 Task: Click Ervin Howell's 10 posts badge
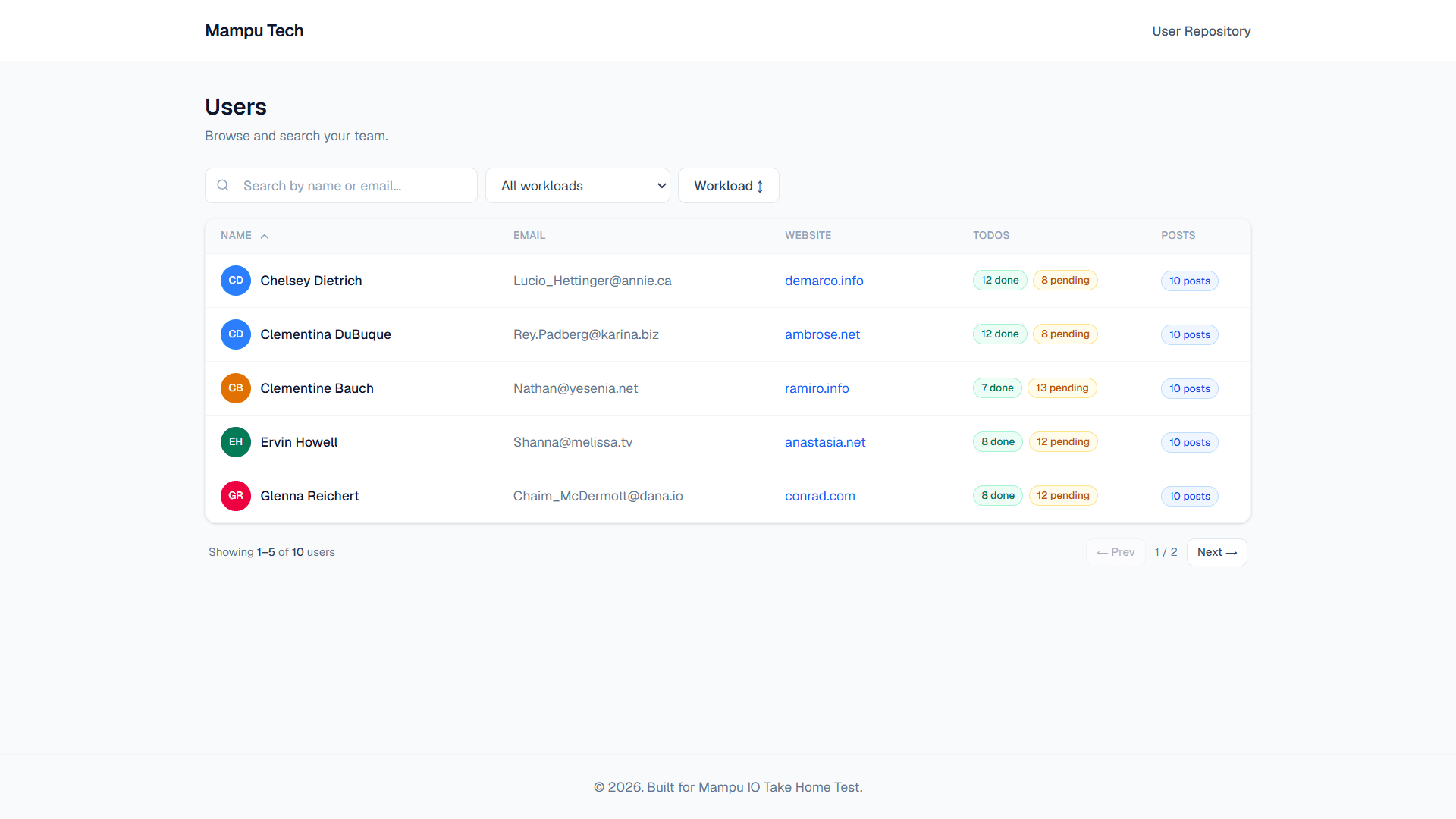(1189, 443)
